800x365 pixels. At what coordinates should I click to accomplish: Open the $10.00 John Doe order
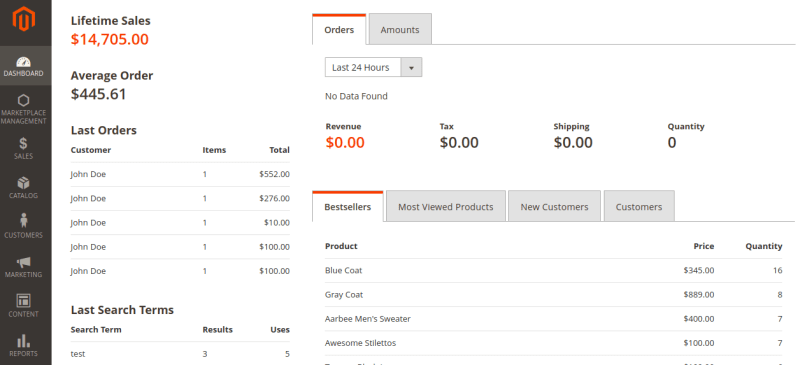click(180, 223)
